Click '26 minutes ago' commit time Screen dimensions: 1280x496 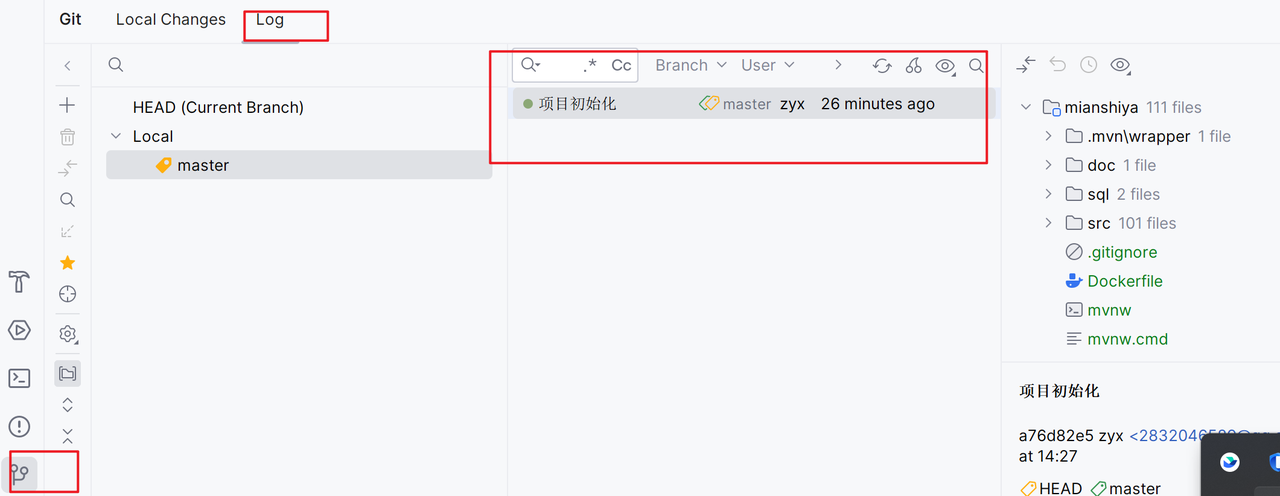877,104
